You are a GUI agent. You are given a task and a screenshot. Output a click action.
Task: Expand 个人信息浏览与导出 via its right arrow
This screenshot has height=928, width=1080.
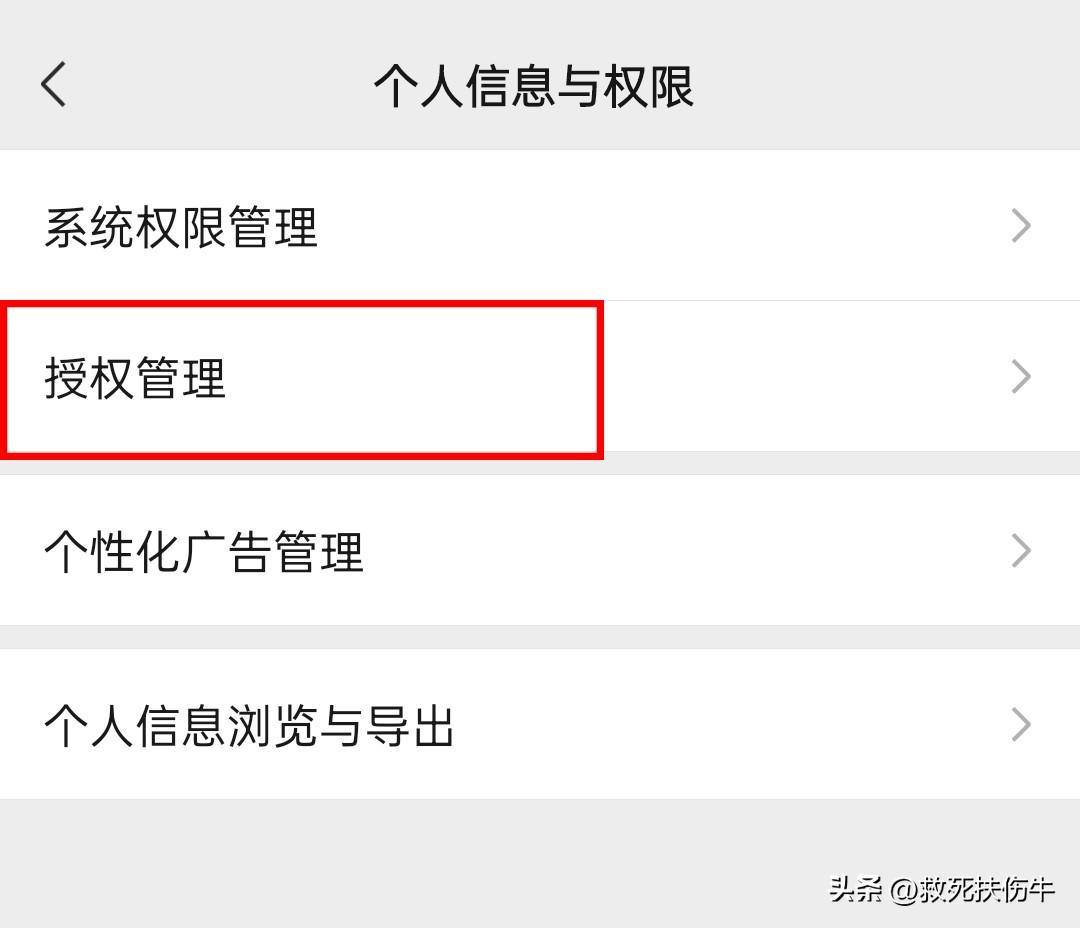click(x=1020, y=725)
